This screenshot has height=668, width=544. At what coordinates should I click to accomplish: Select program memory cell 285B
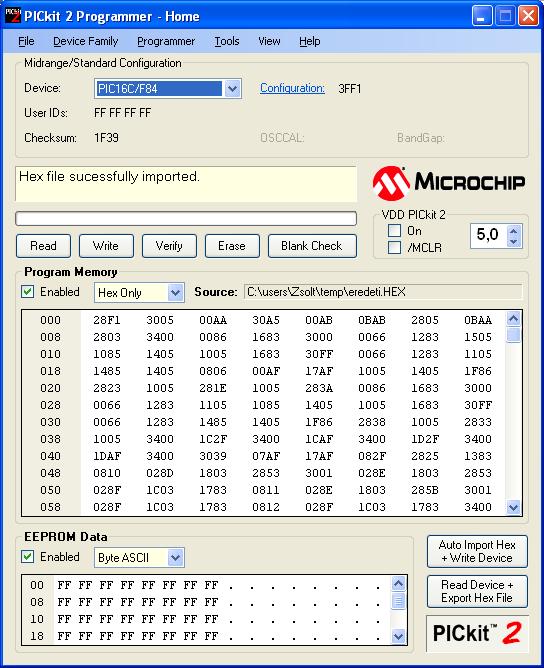point(425,490)
